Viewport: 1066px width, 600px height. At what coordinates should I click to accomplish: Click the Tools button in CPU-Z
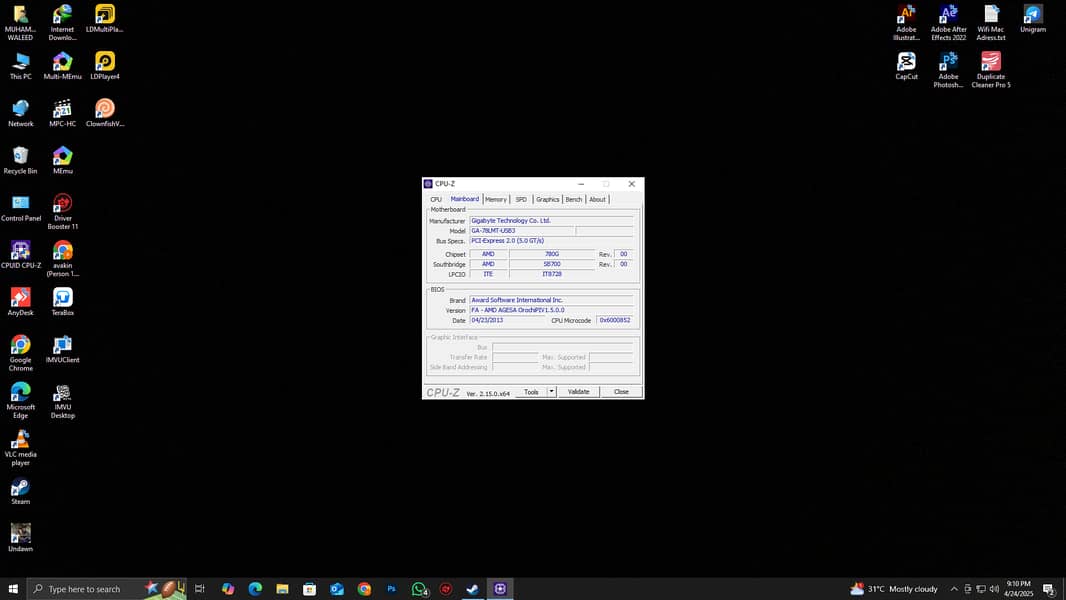[x=531, y=392]
